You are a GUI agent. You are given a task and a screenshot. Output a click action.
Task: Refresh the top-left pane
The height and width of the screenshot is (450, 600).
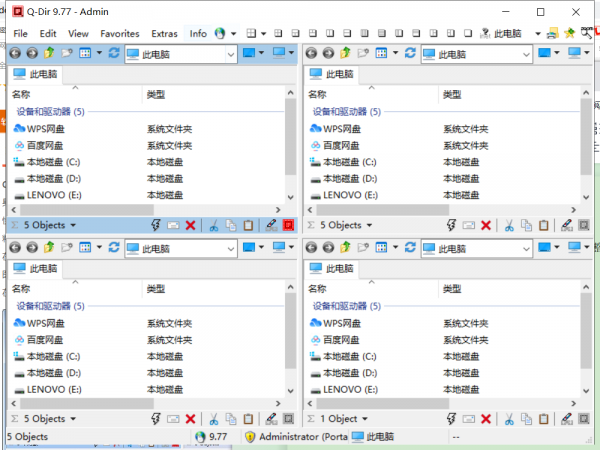coord(114,52)
